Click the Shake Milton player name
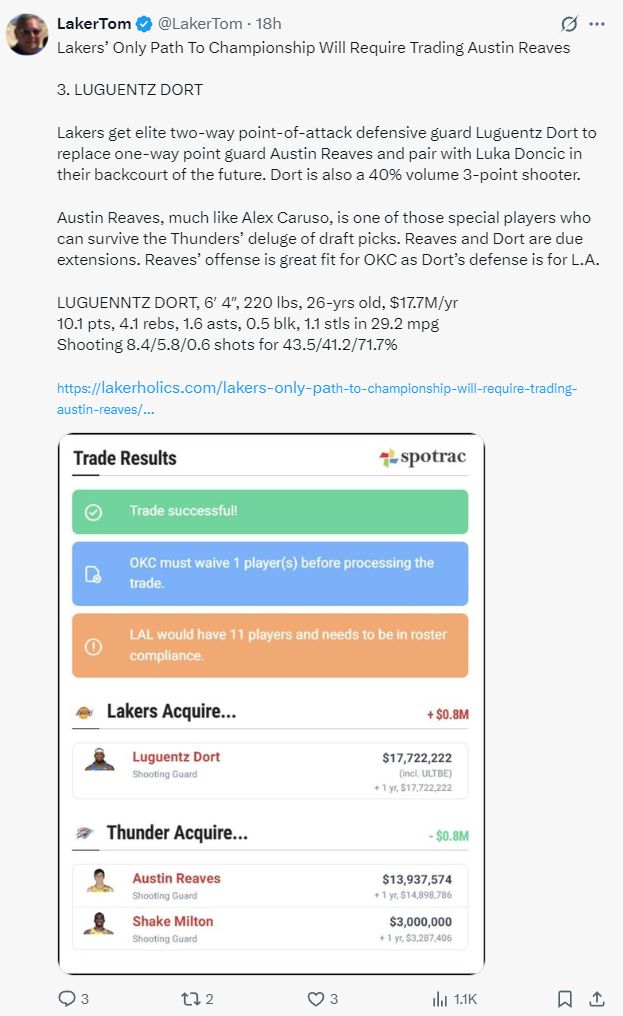 (172, 921)
